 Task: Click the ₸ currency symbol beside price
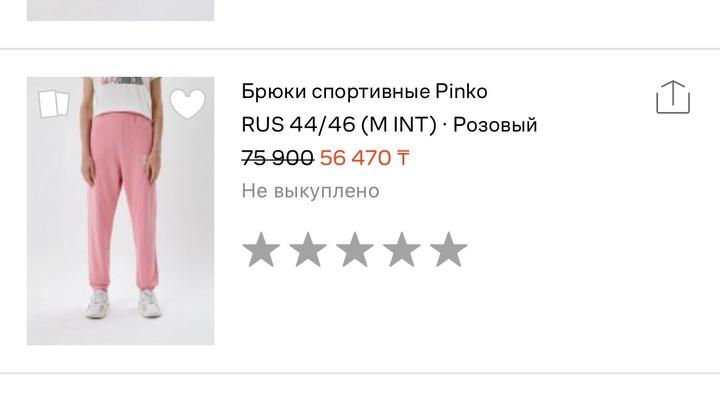[x=402, y=158]
